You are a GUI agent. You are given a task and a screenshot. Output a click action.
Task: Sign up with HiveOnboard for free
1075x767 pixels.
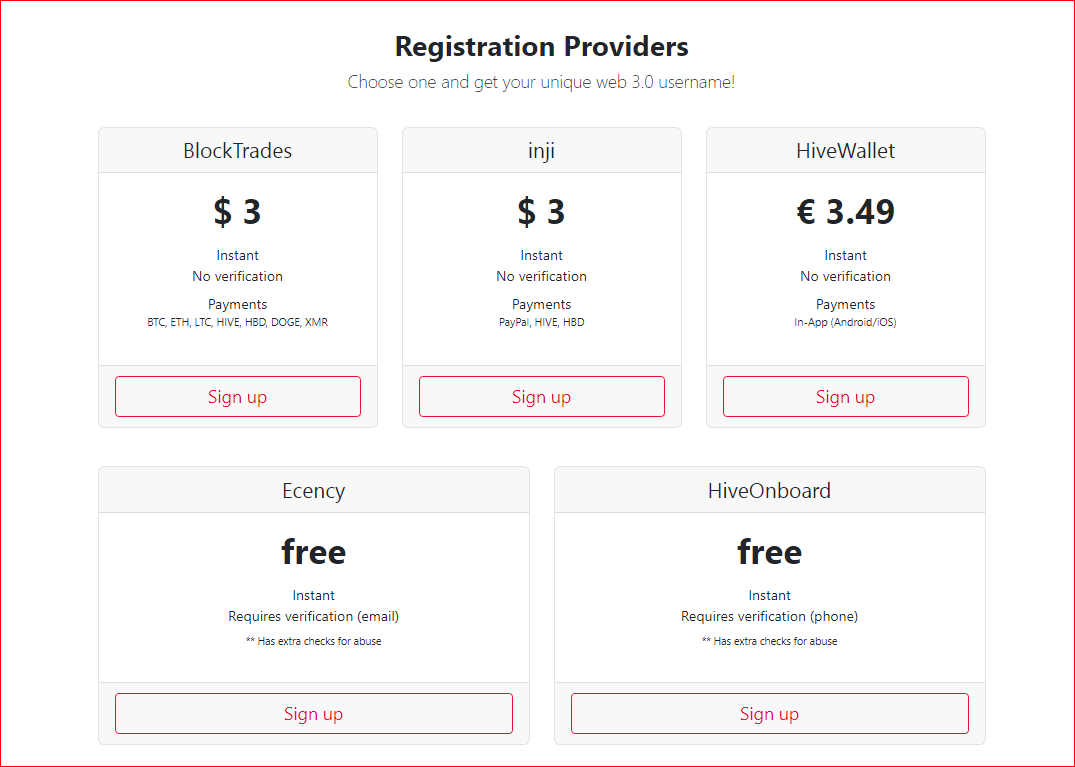[x=769, y=714]
